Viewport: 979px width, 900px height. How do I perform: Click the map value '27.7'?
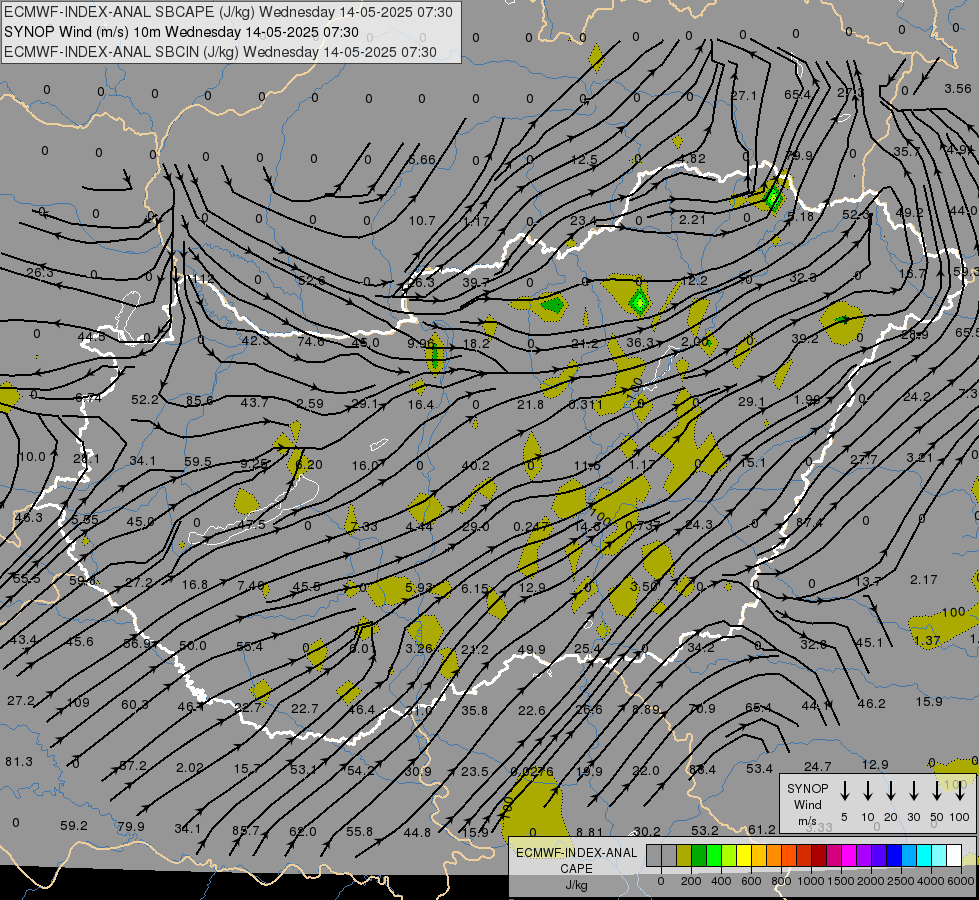click(x=864, y=459)
